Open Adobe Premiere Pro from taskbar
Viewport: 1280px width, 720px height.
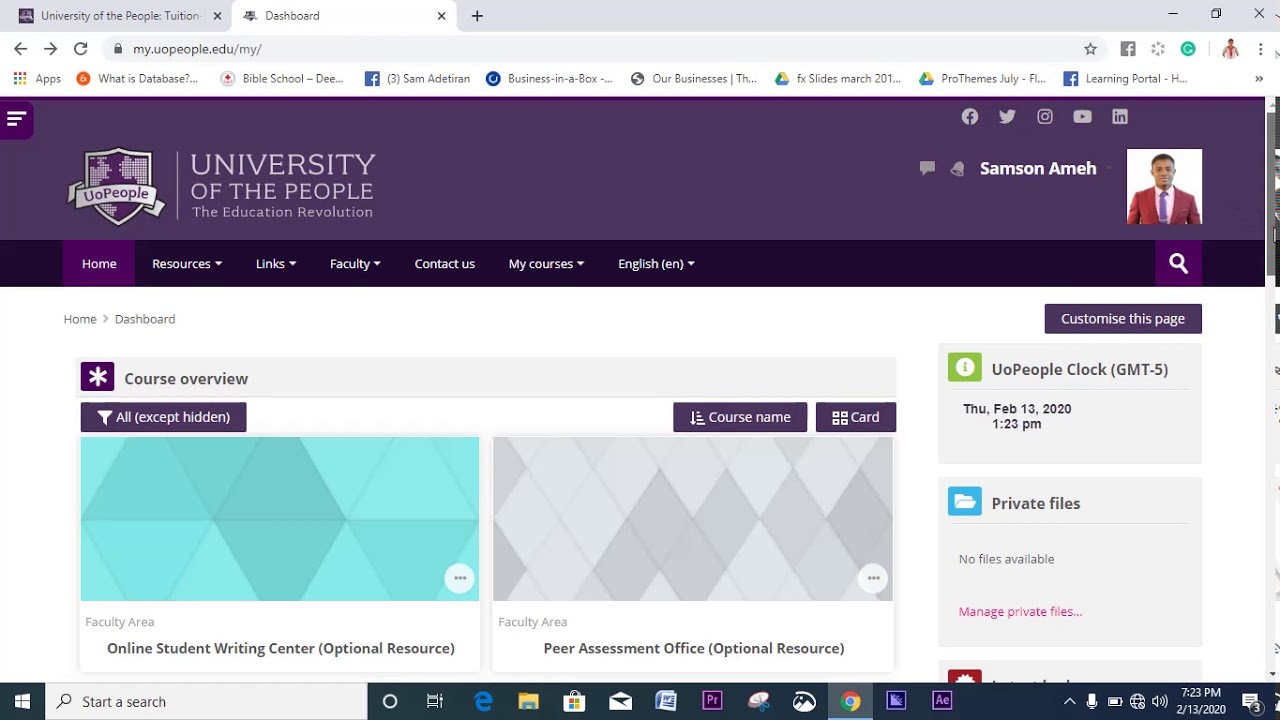click(712, 701)
